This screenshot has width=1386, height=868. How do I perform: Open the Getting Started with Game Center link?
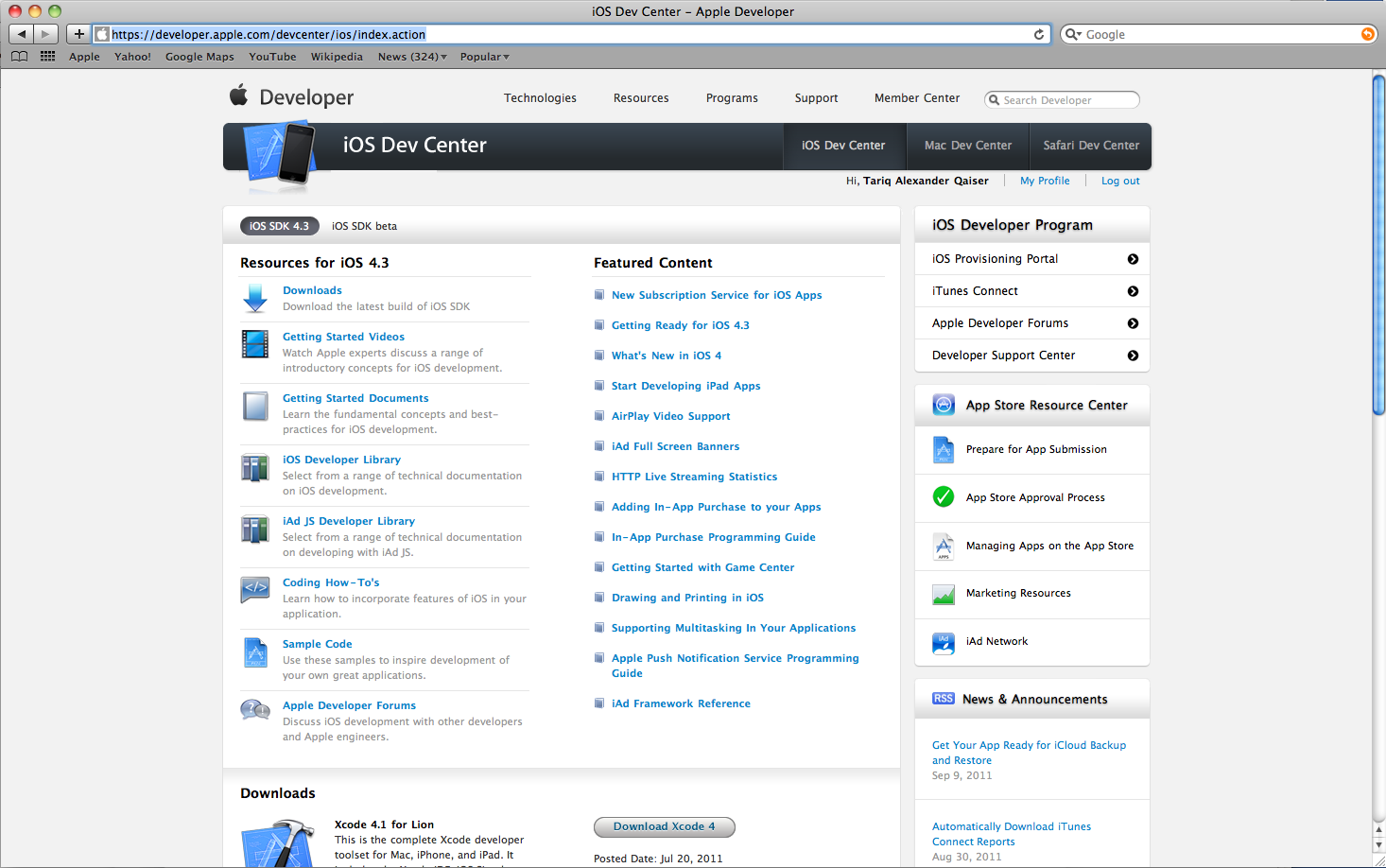click(702, 567)
